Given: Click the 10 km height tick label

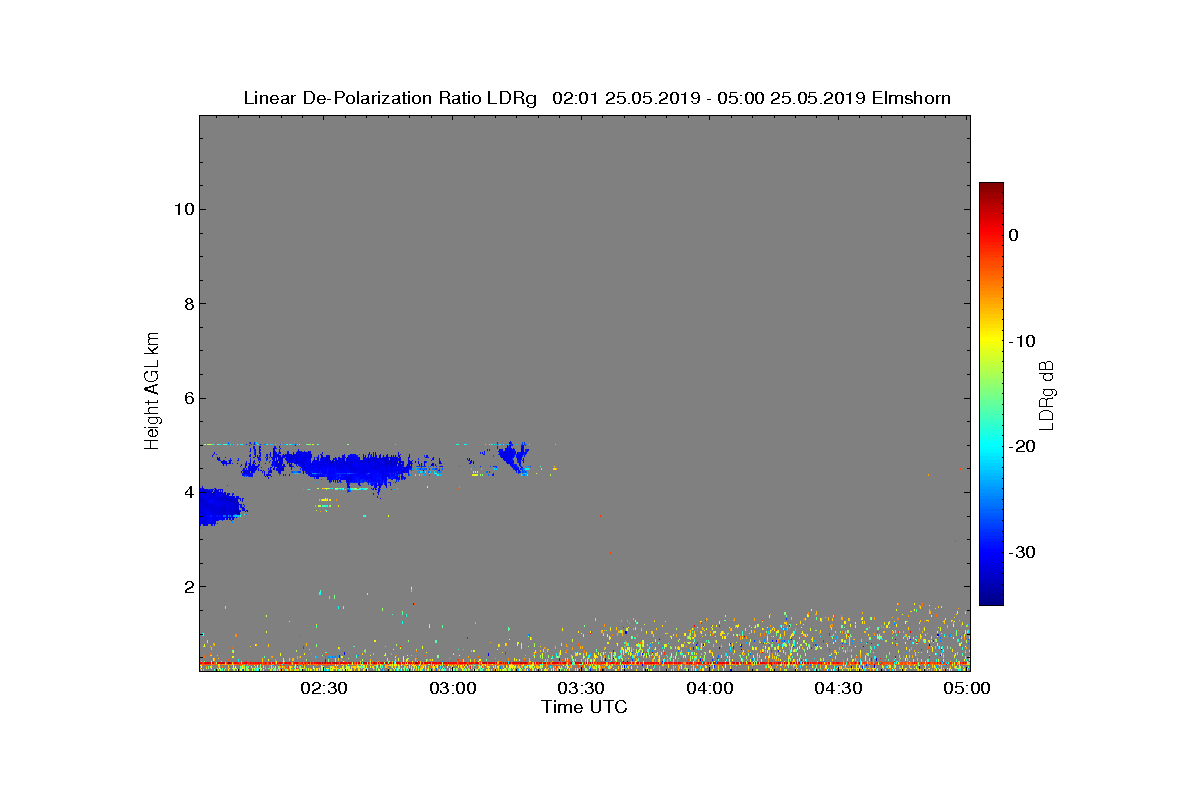Looking at the screenshot, I should tap(182, 209).
